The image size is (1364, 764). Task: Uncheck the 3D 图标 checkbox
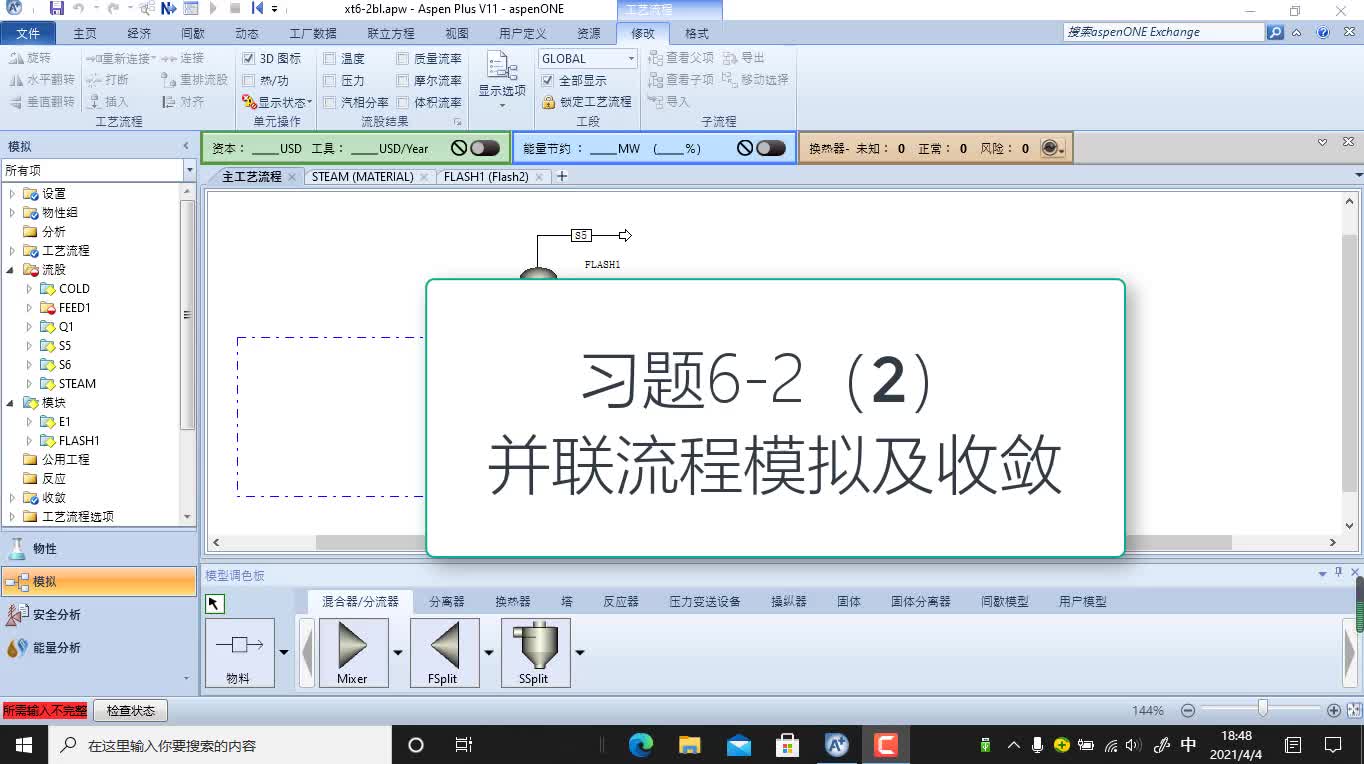250,58
